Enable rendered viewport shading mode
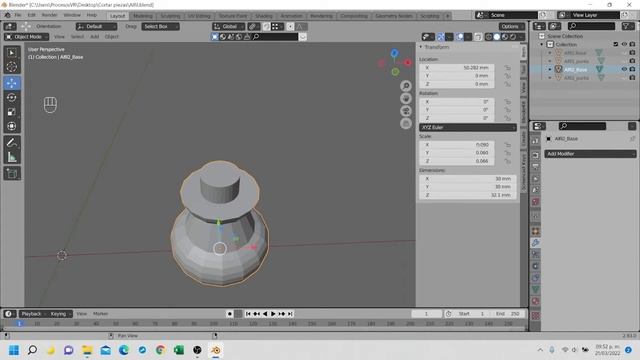 click(513, 37)
